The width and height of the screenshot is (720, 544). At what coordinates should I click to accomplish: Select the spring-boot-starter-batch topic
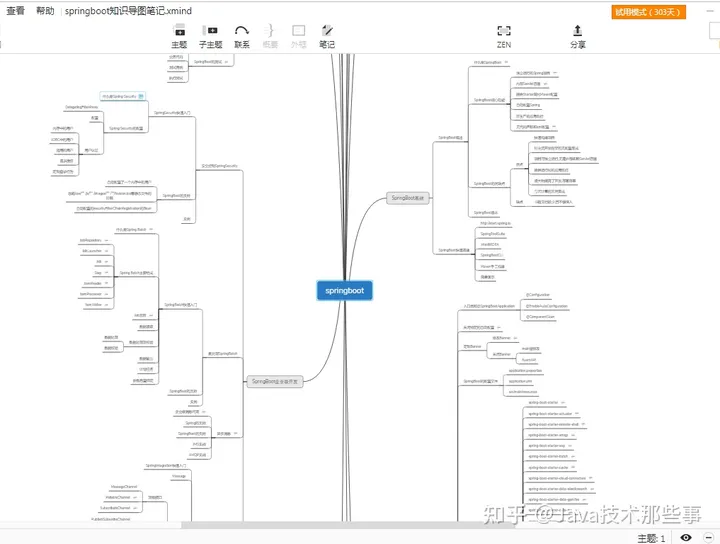548,456
